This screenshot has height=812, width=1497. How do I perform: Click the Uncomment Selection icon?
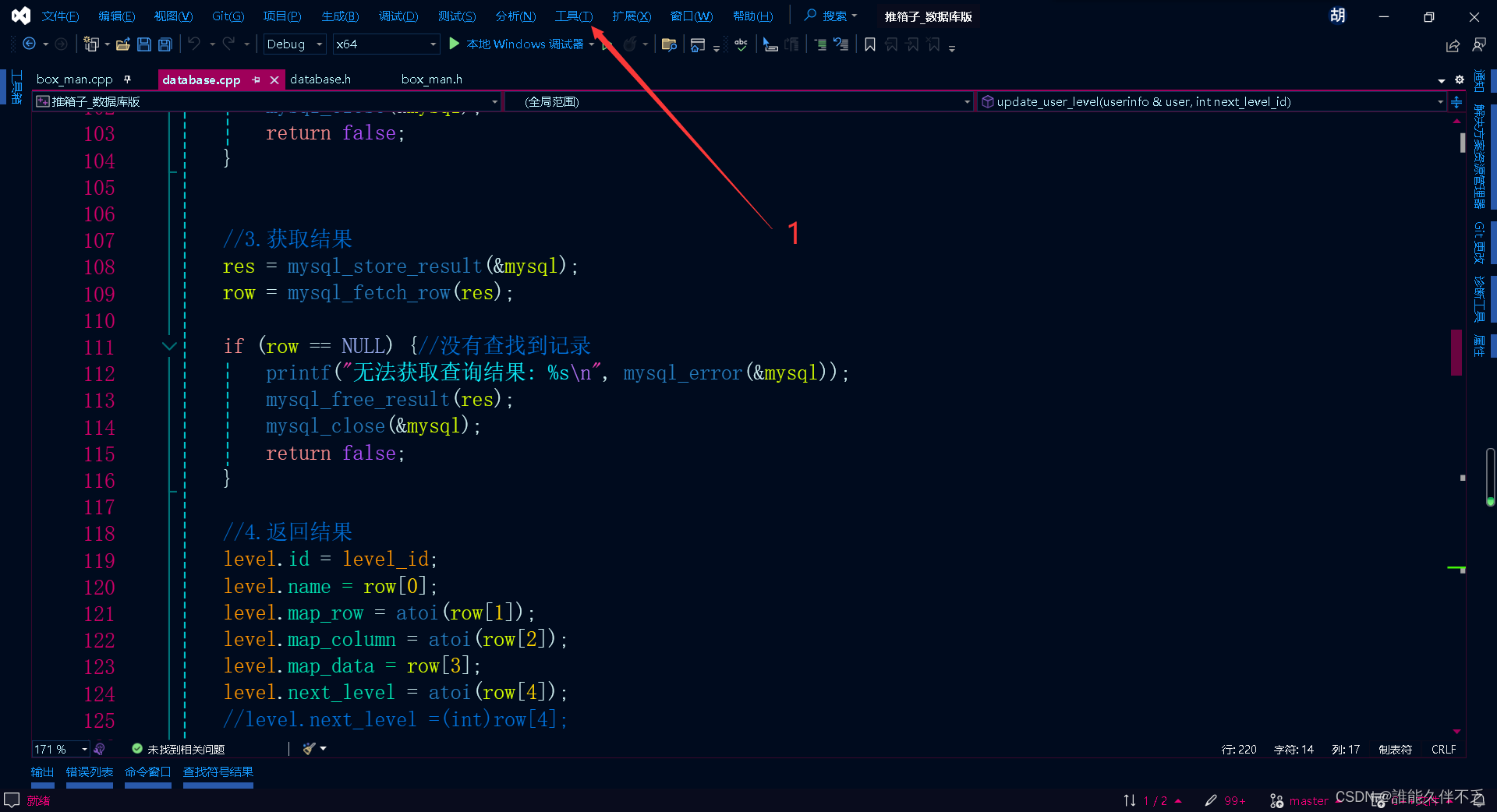[x=841, y=44]
